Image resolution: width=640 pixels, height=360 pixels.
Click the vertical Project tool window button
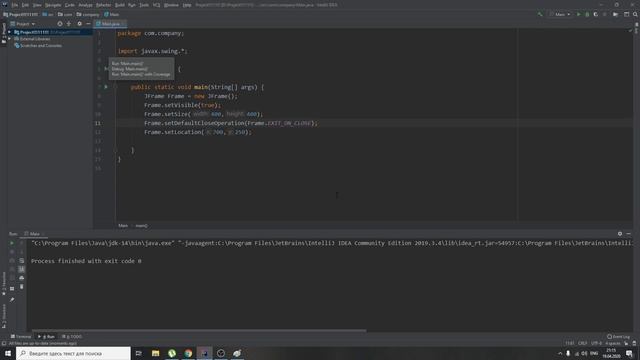coord(4,32)
